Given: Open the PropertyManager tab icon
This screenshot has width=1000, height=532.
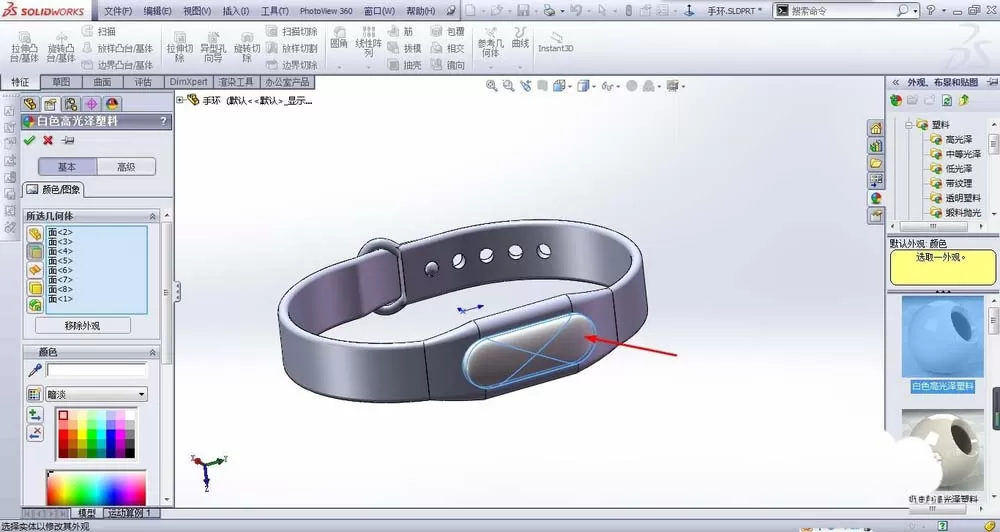Looking at the screenshot, I should (50, 104).
